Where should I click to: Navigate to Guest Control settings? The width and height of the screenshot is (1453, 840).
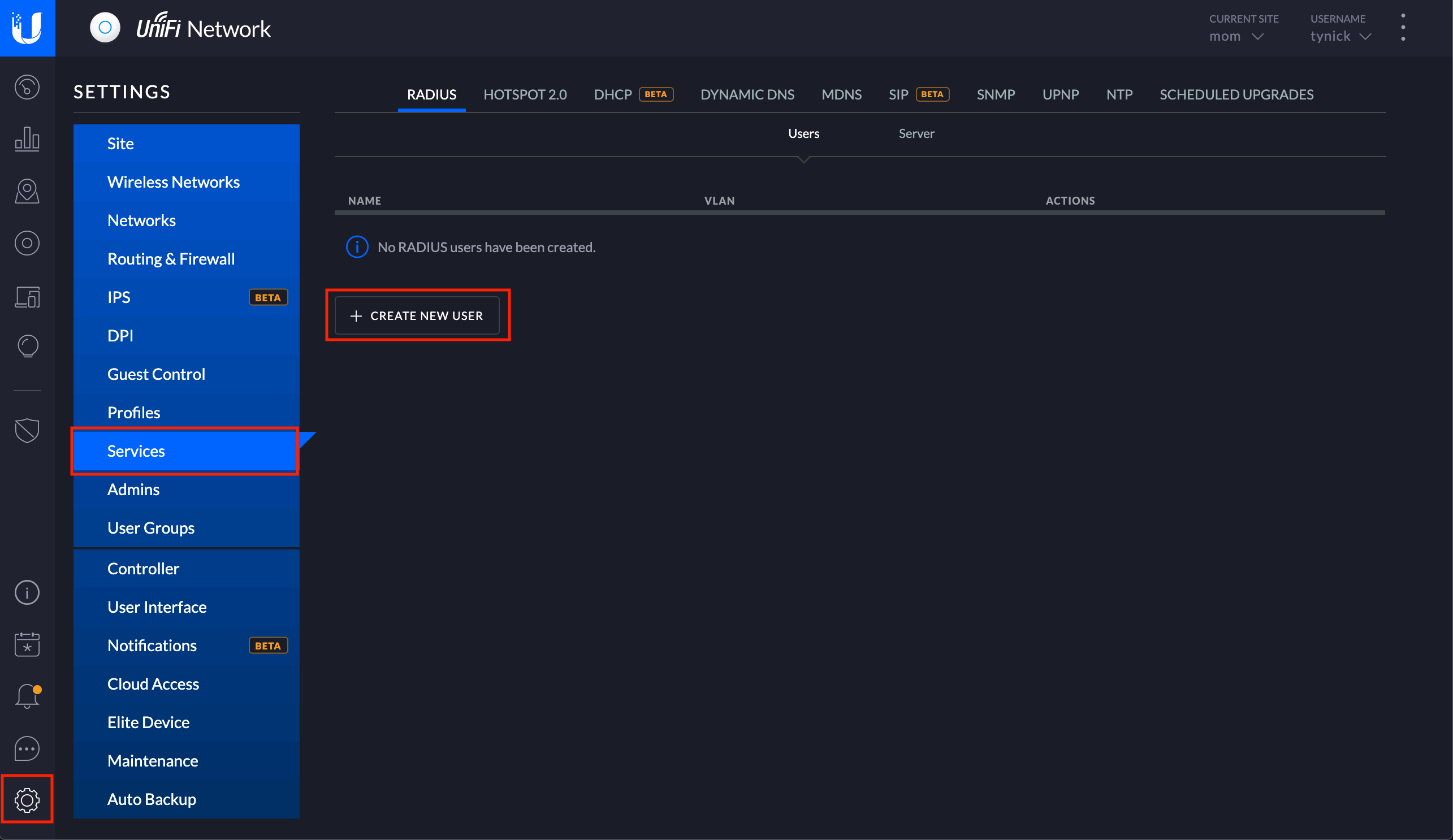pyautogui.click(x=156, y=374)
